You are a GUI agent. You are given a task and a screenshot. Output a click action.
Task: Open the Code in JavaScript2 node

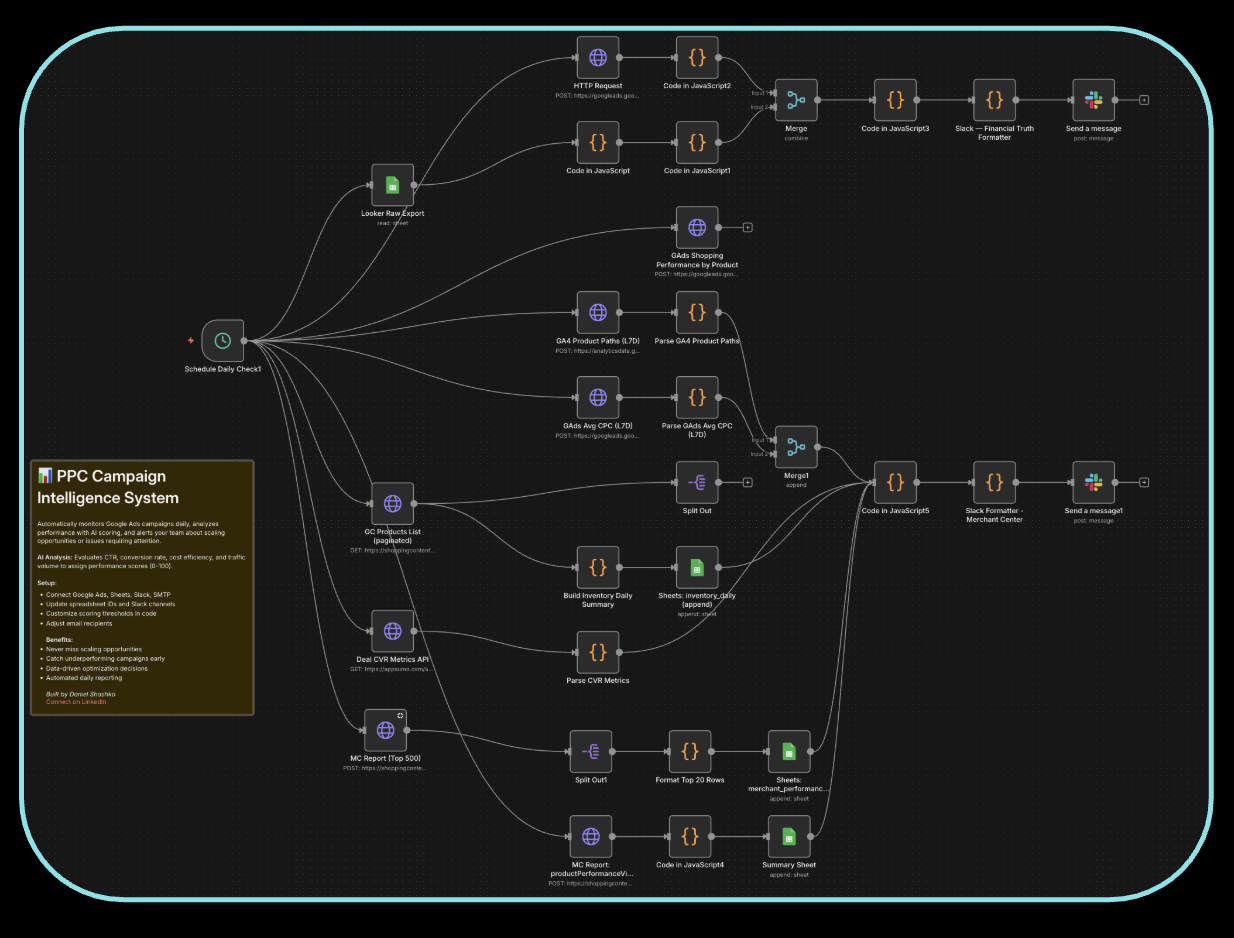696,58
